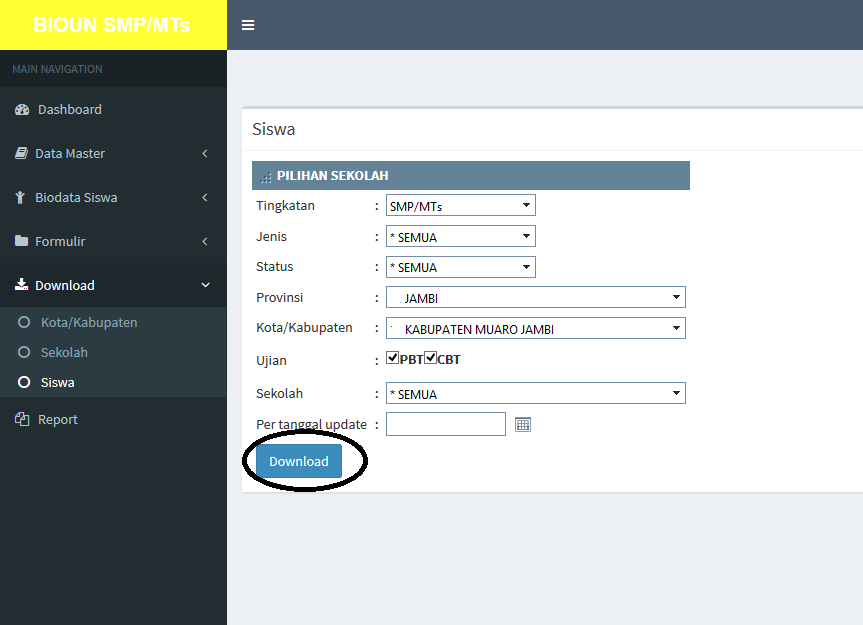Open the calendar date picker icon

[523, 425]
